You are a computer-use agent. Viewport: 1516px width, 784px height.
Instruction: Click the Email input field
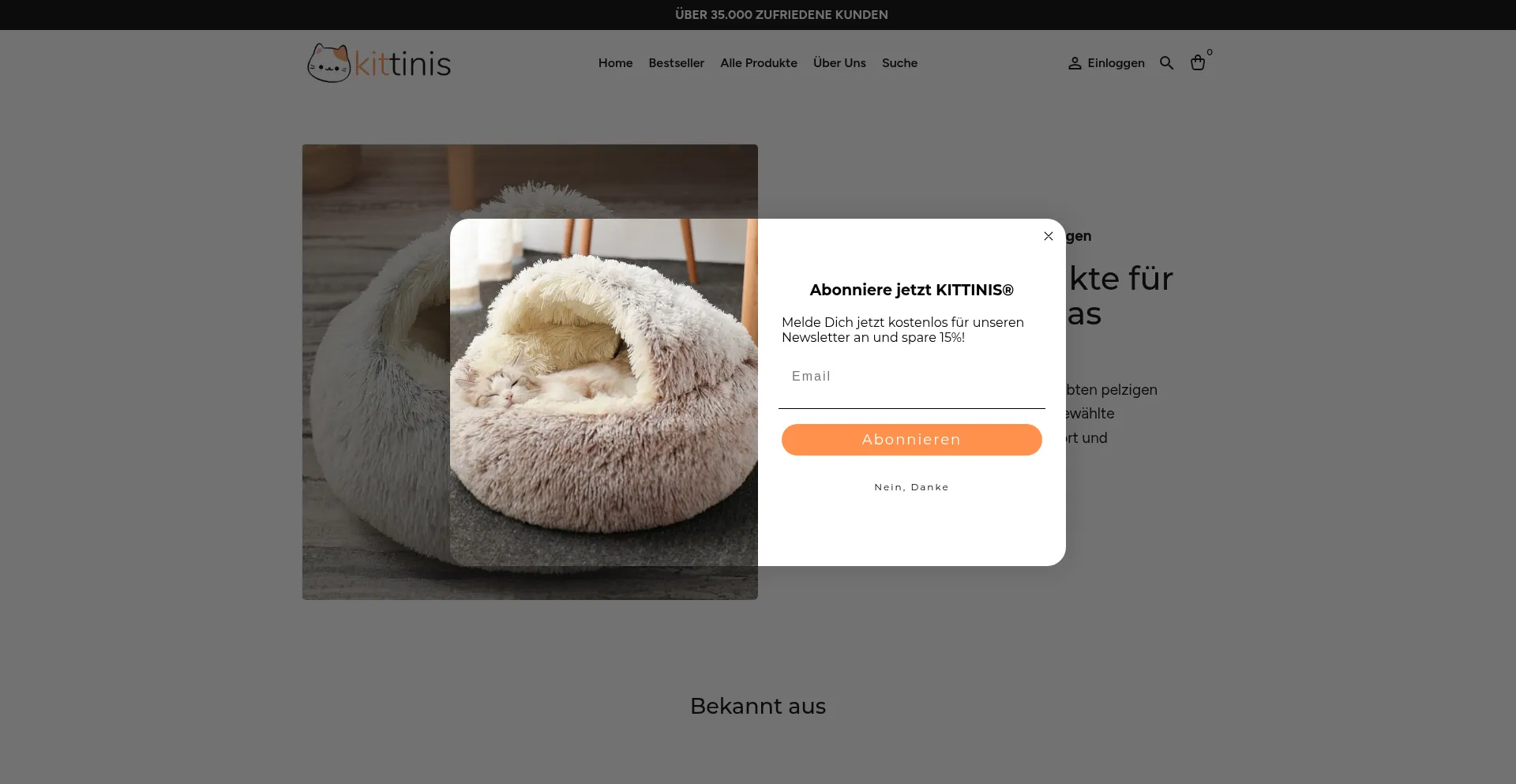(912, 377)
